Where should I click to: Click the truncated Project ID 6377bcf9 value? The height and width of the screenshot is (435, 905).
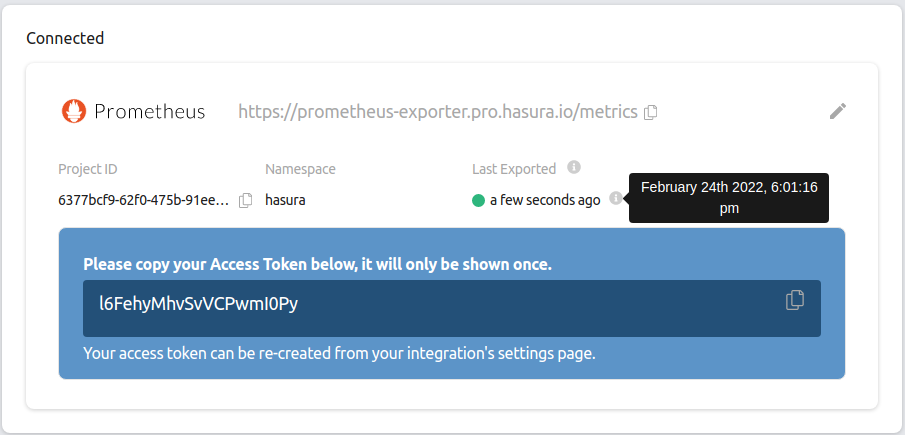point(144,200)
